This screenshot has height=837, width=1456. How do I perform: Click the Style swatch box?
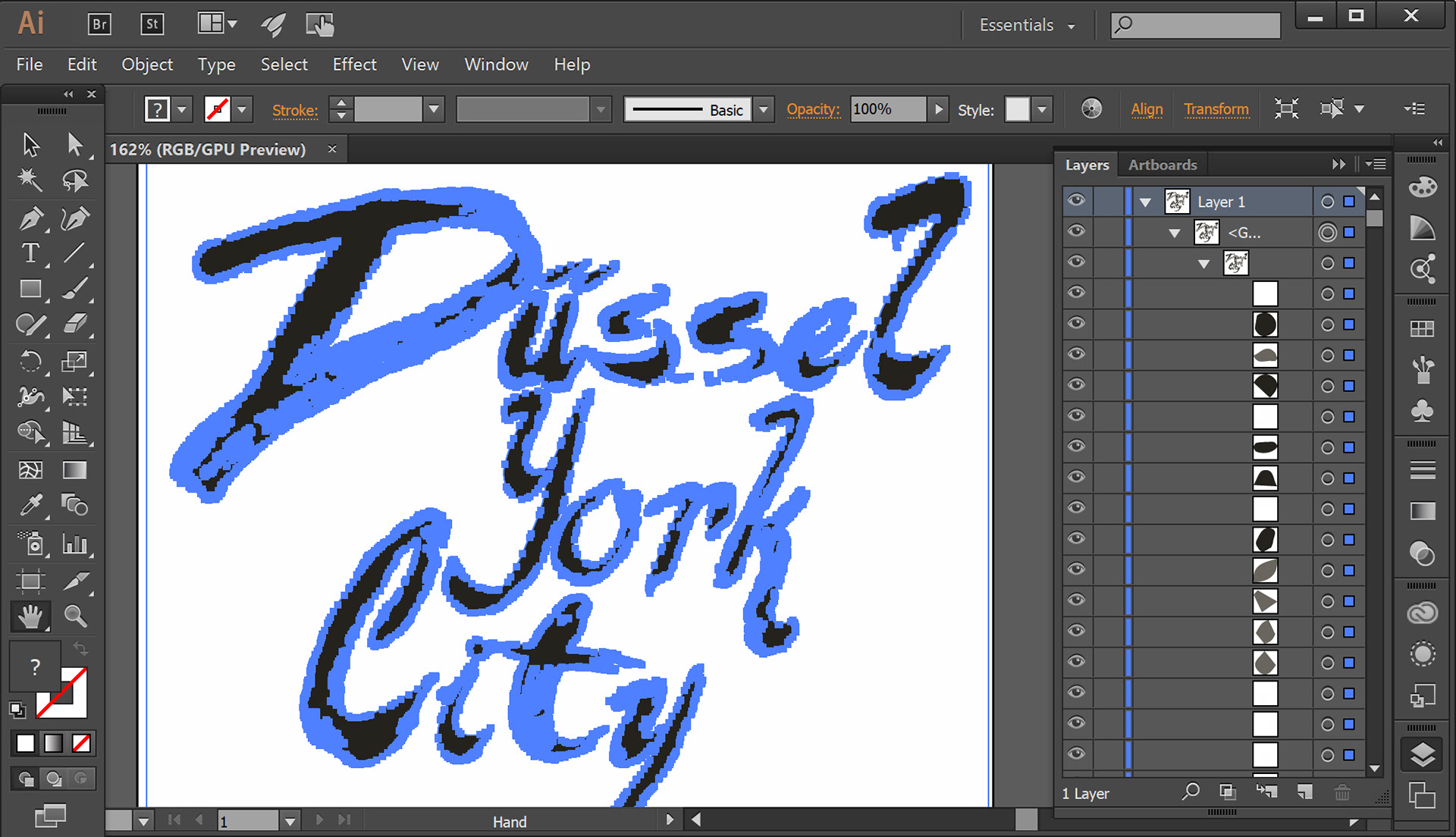tap(1018, 109)
